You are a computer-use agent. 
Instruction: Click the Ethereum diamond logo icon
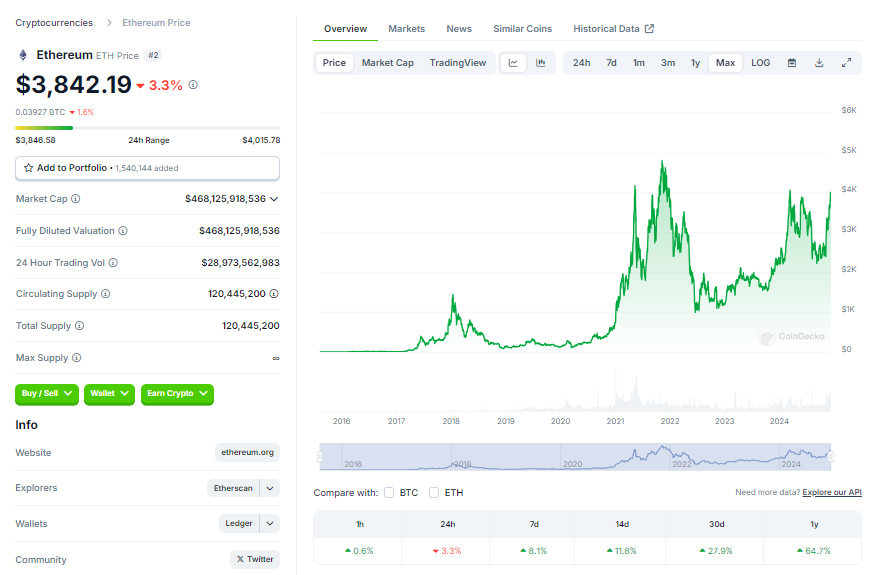23,55
